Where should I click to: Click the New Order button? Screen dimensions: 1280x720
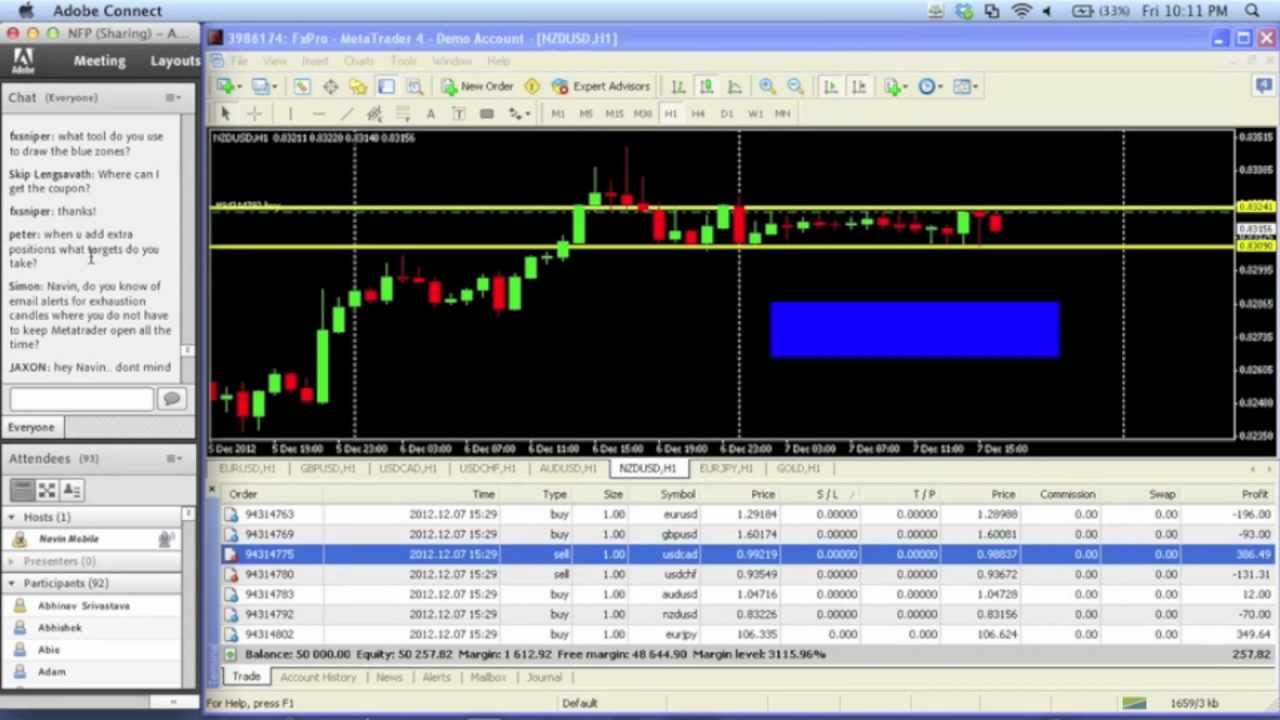[477, 86]
